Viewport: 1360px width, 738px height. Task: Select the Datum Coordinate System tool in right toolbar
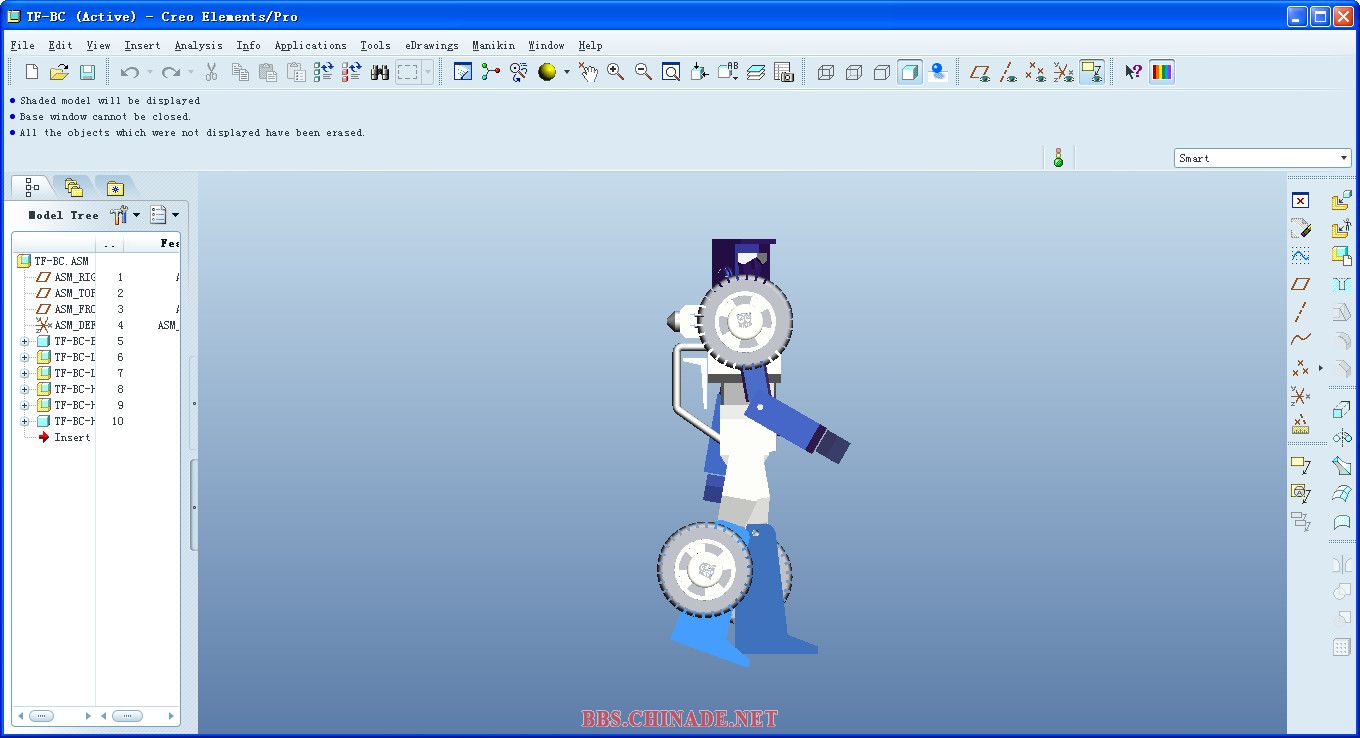(1300, 396)
